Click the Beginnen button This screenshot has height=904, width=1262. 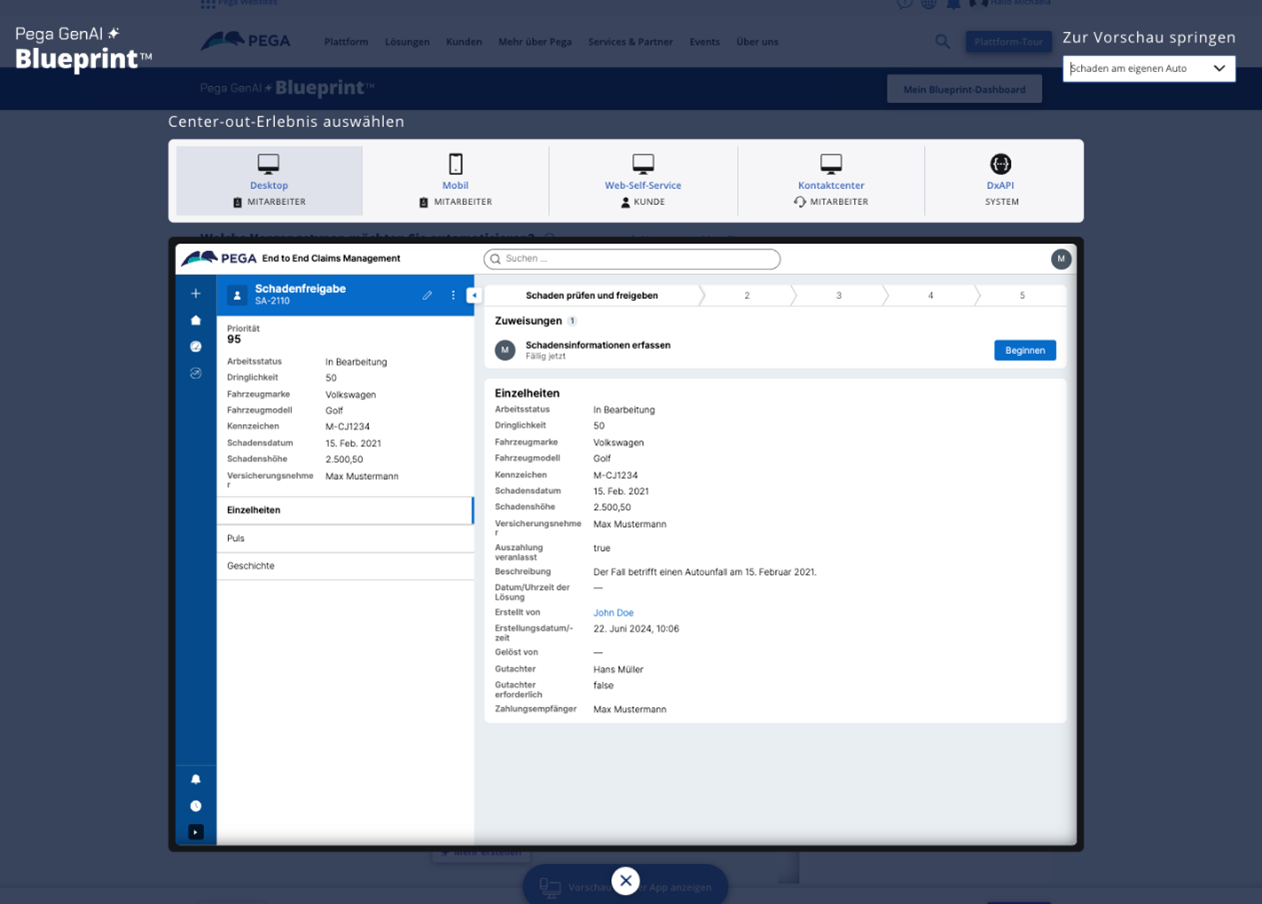click(1025, 350)
